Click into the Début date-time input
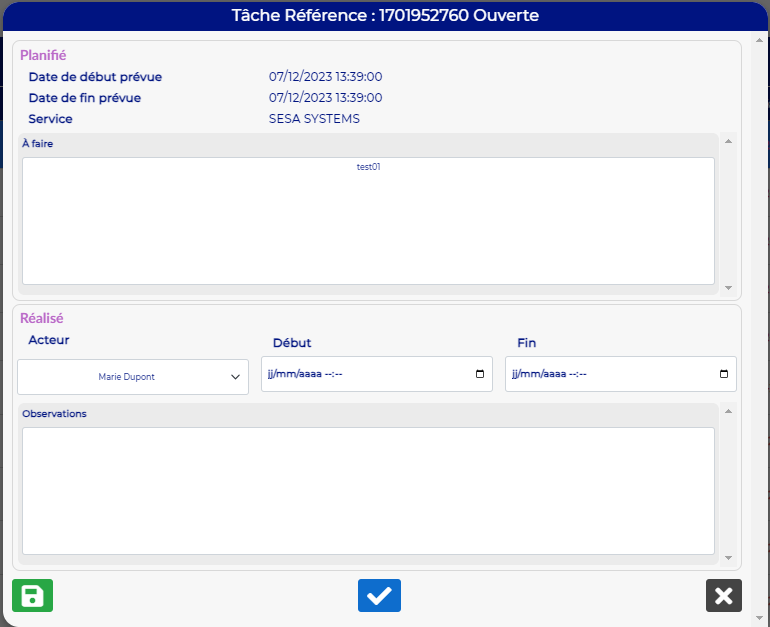This screenshot has width=770, height=627. (360, 374)
